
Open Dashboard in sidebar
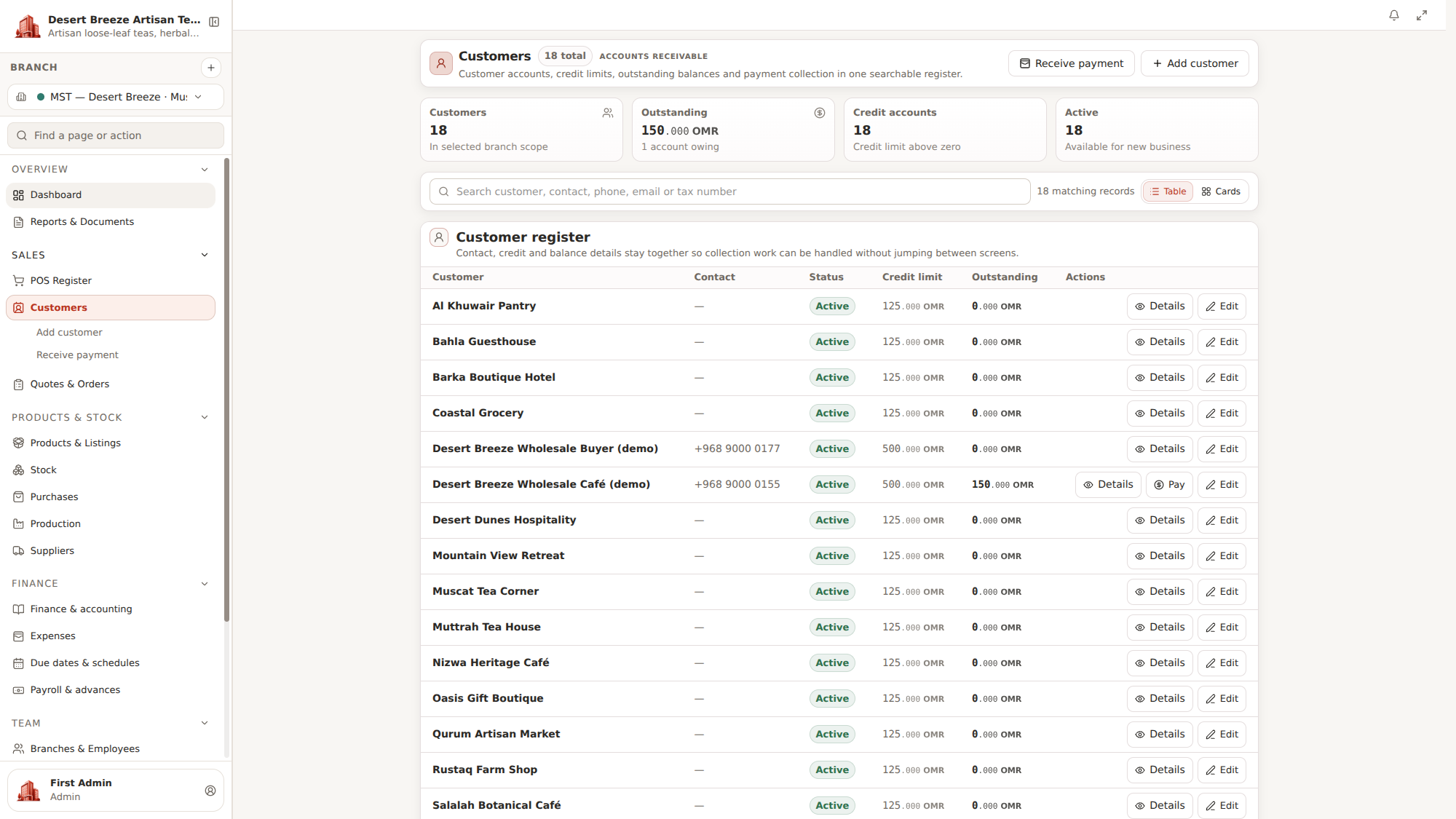click(111, 195)
